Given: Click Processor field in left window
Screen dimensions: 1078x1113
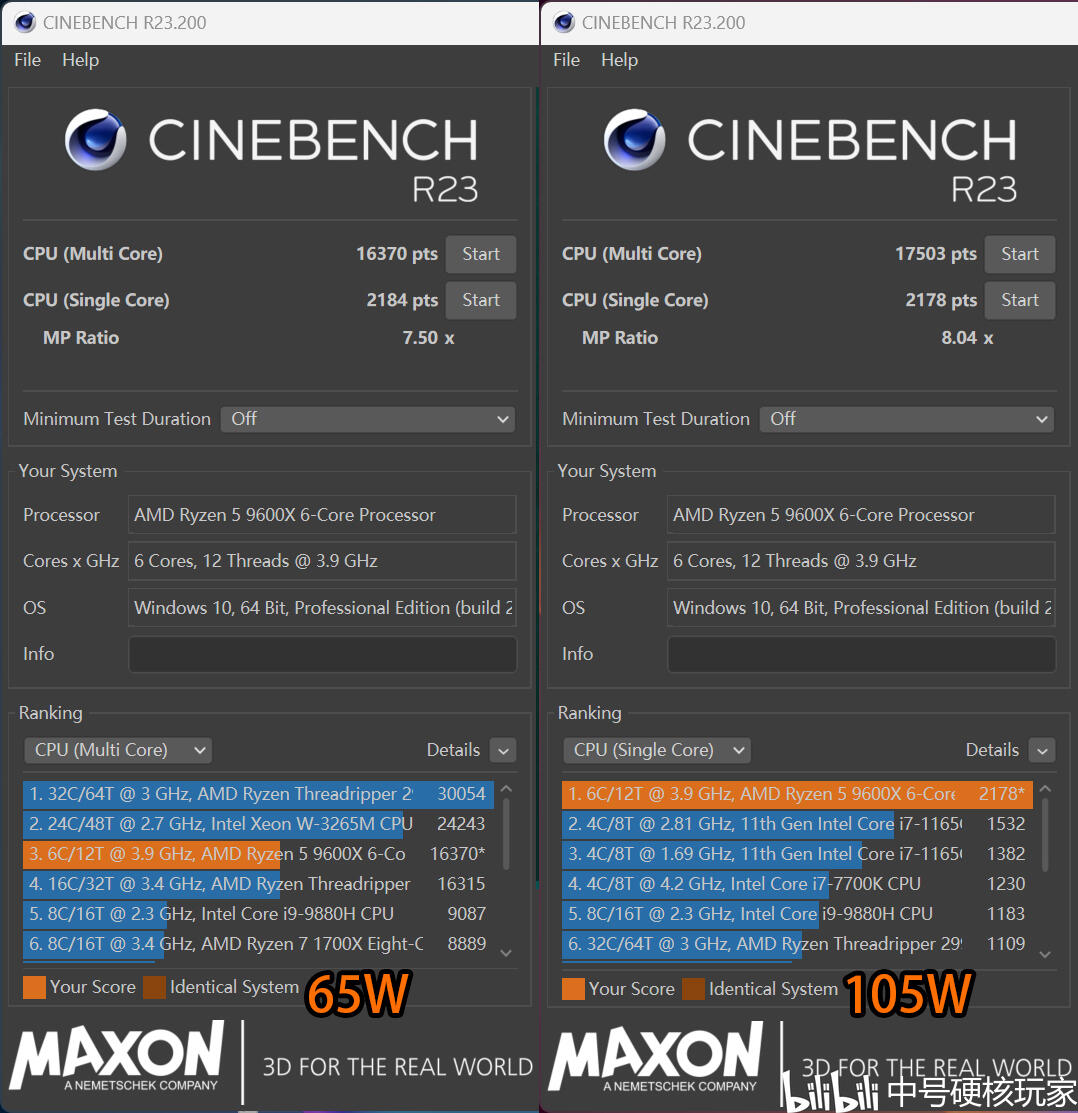Looking at the screenshot, I should pyautogui.click(x=322, y=515).
